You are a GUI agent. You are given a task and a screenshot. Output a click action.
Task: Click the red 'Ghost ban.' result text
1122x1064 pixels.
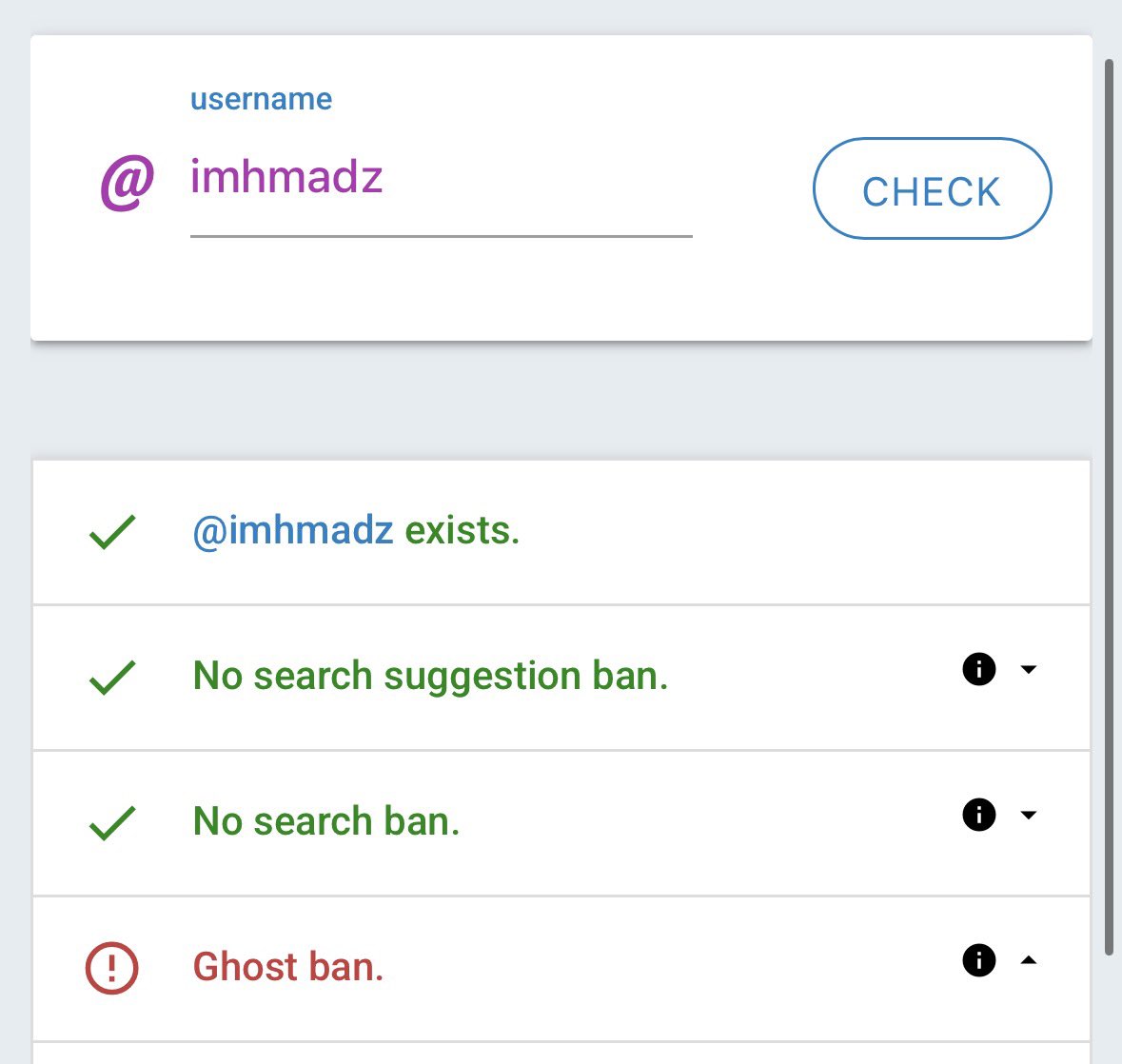point(288,967)
